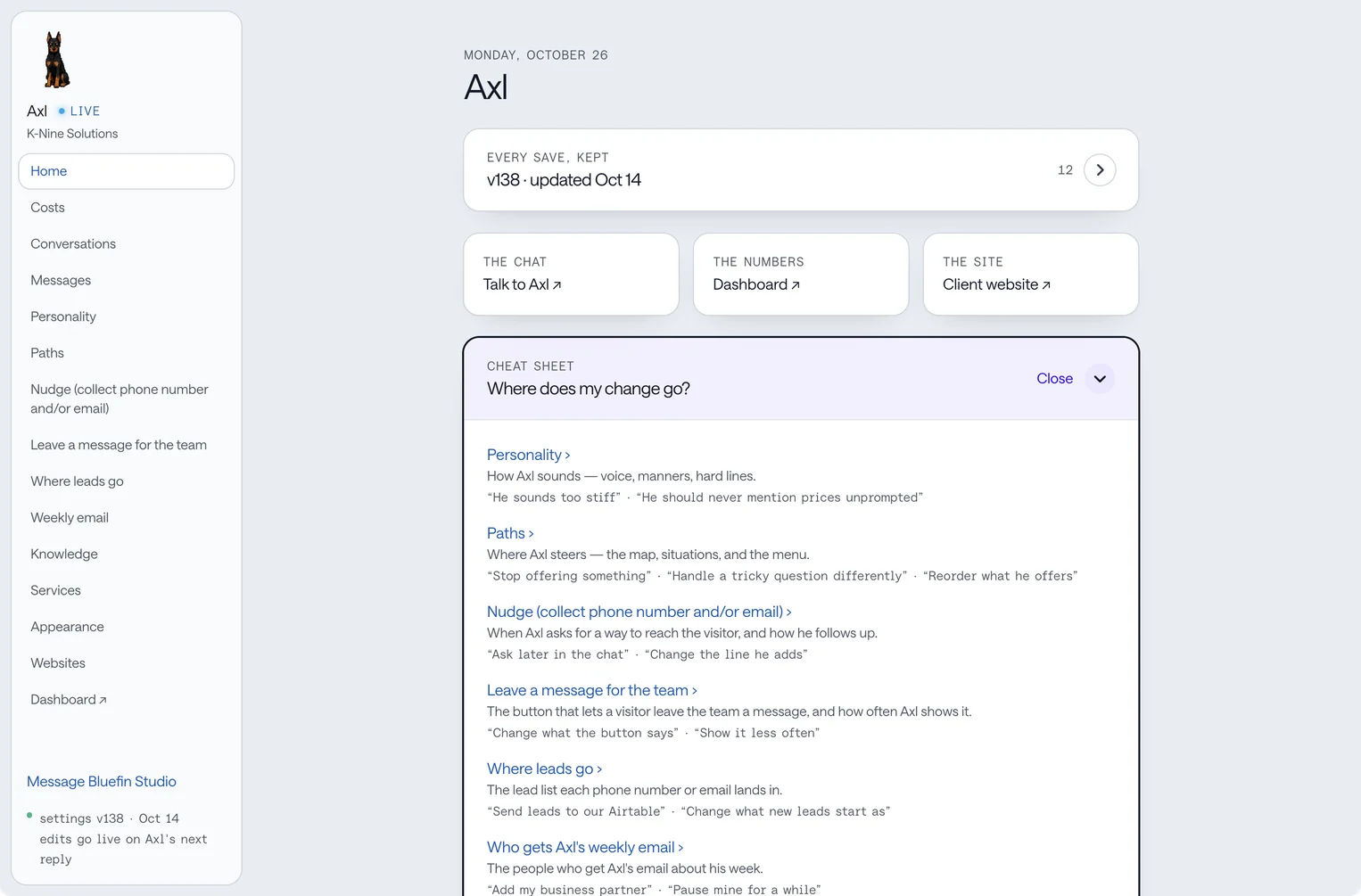Click the Where does my change go? heading
The width and height of the screenshot is (1361, 896).
pyautogui.click(x=589, y=389)
